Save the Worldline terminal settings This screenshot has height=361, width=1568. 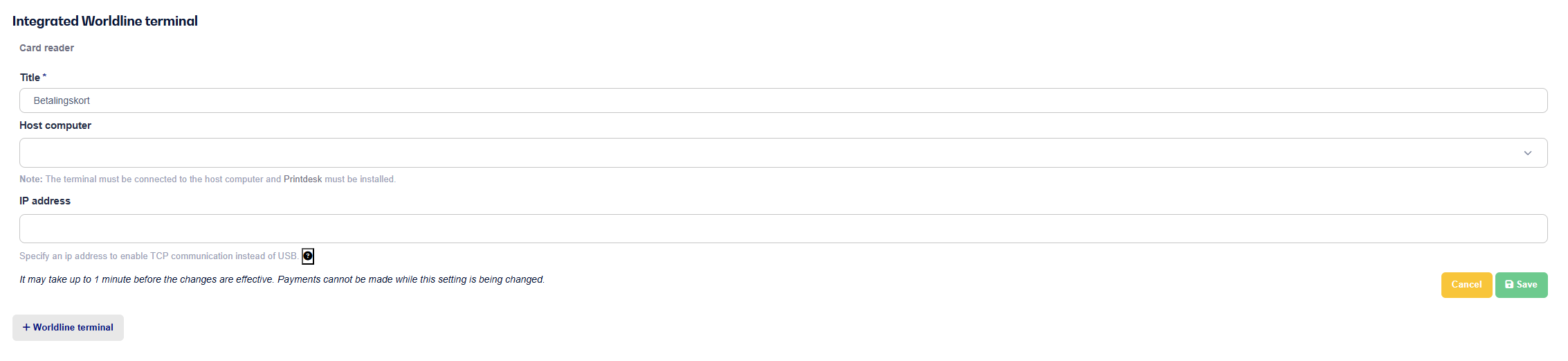(x=1521, y=285)
